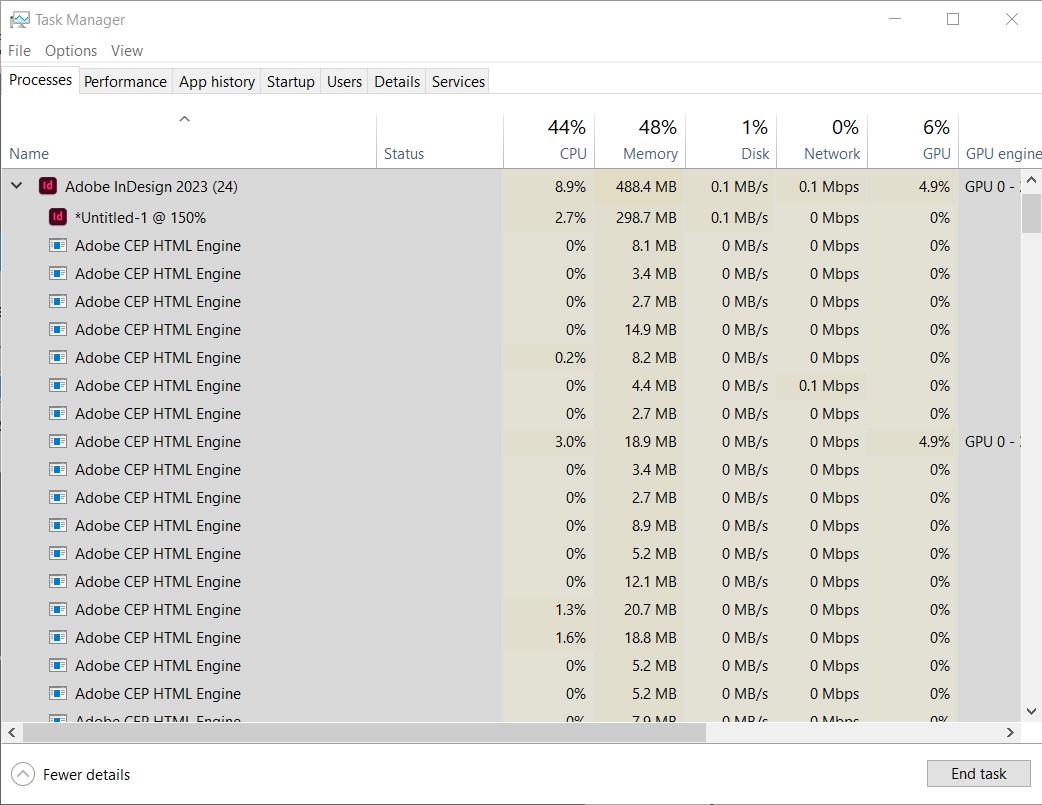Click the Task Manager title bar icon
The height and width of the screenshot is (805, 1042).
[x=19, y=20]
